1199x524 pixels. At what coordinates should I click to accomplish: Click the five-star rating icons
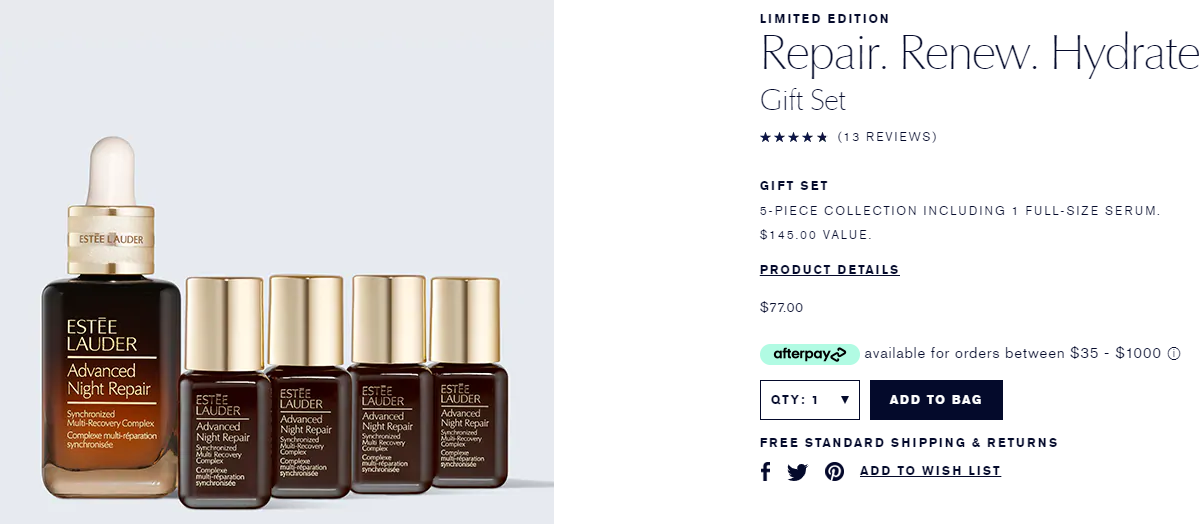coord(794,138)
